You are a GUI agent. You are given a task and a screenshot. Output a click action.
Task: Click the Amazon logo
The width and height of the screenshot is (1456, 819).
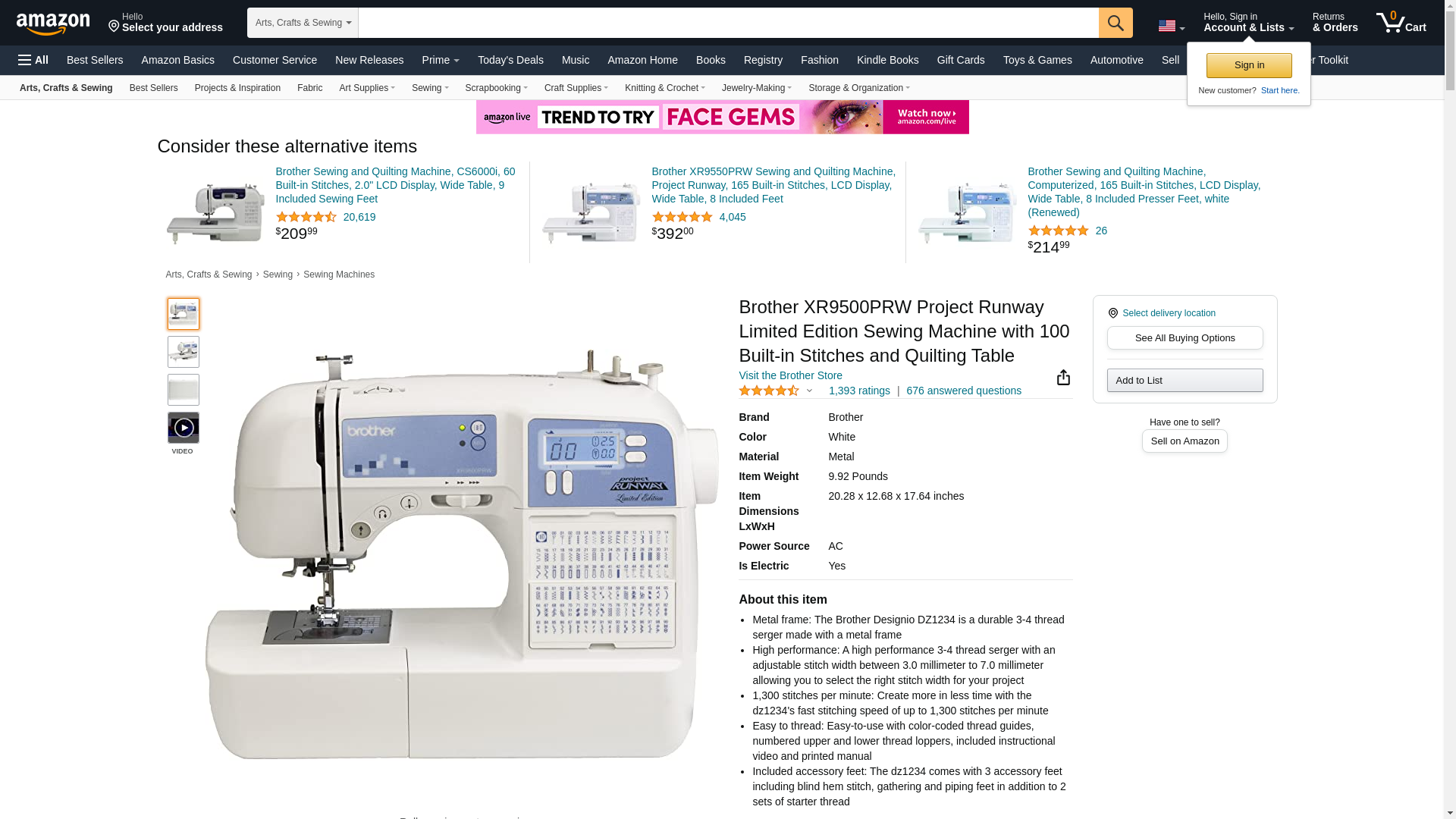[x=53, y=24]
